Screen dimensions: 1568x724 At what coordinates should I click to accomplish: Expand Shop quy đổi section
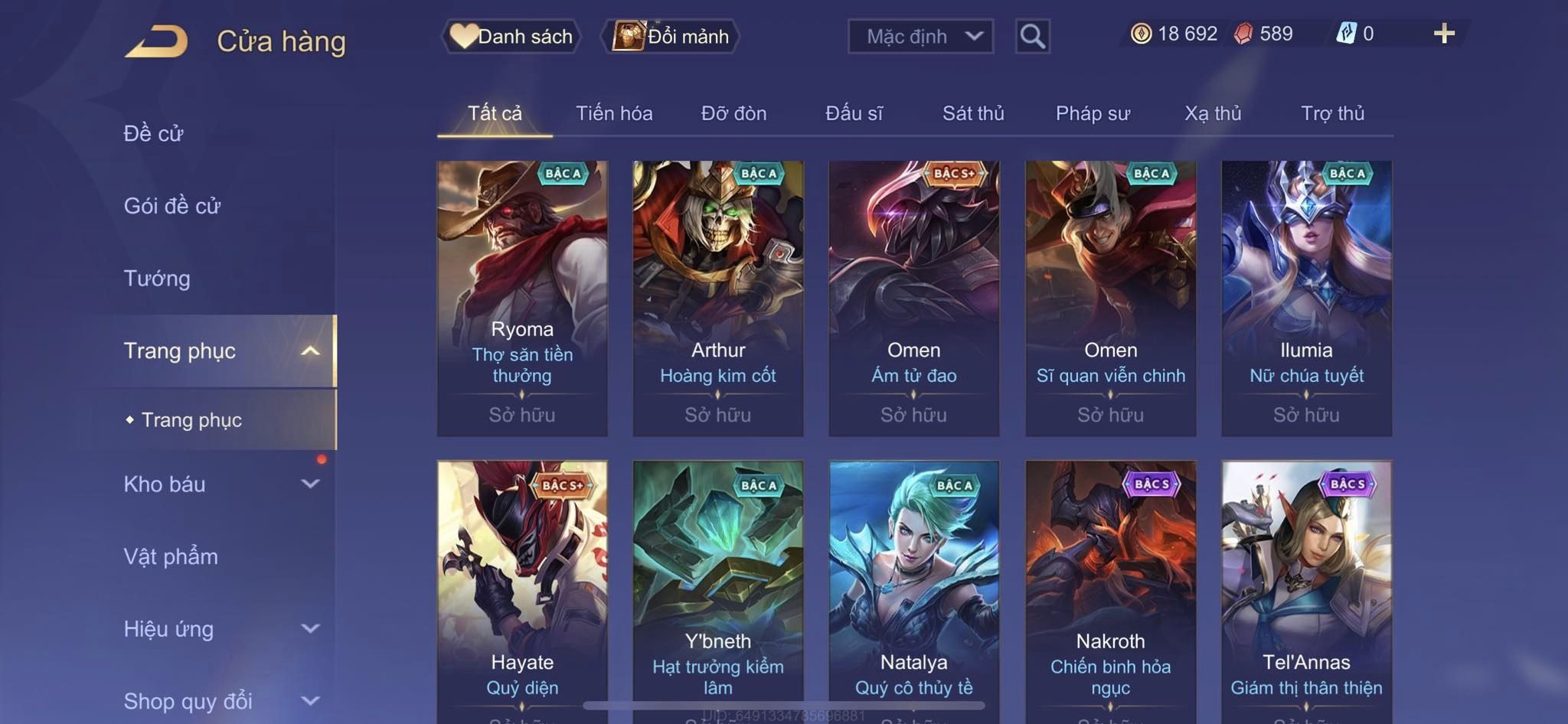[x=310, y=700]
